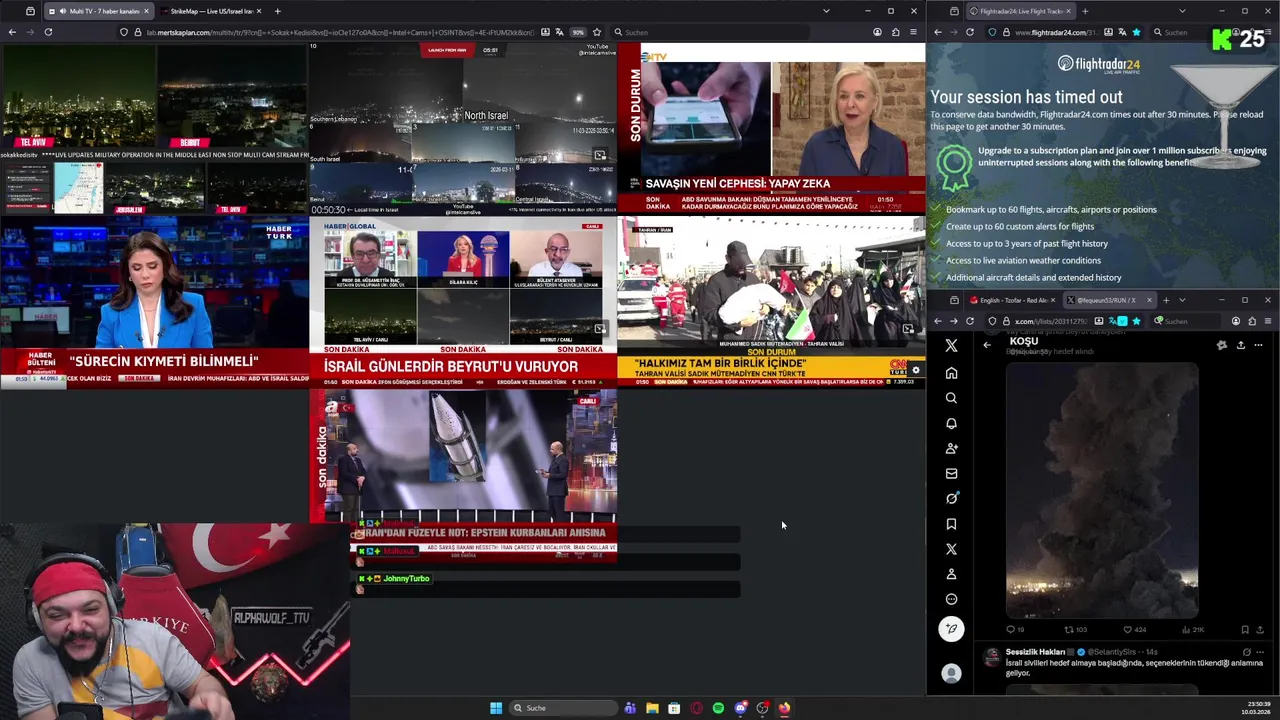Click the Flightradar24 logo
The height and width of the screenshot is (720, 1280).
coord(1099,64)
